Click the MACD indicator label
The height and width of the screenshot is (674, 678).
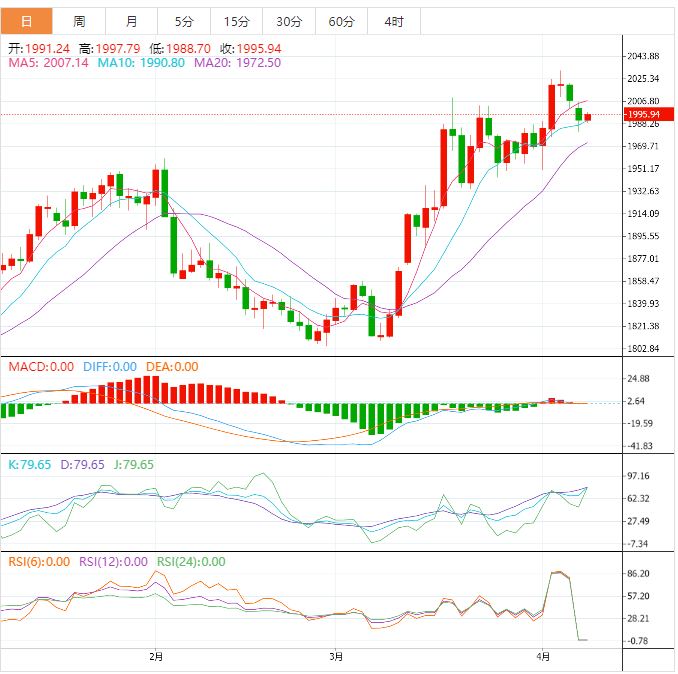(x=40, y=367)
